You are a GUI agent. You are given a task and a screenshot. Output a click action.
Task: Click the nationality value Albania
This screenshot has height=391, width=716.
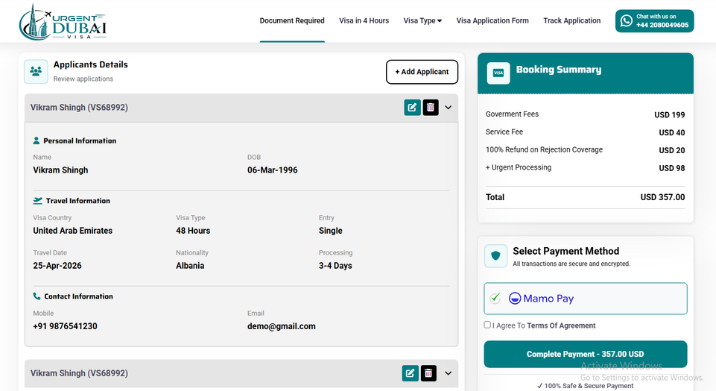[x=190, y=265]
